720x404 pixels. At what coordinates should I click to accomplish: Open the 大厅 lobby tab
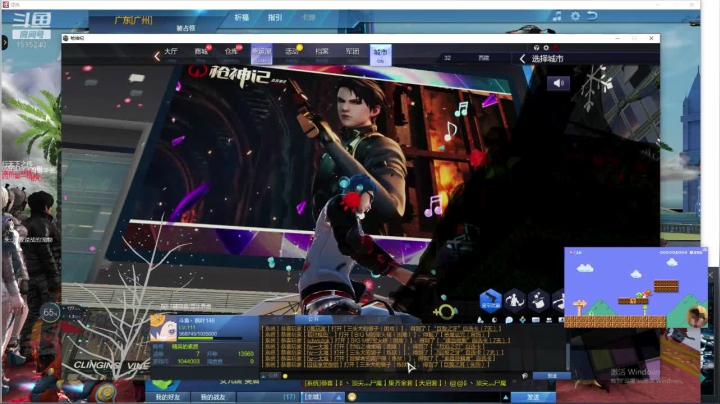point(170,53)
